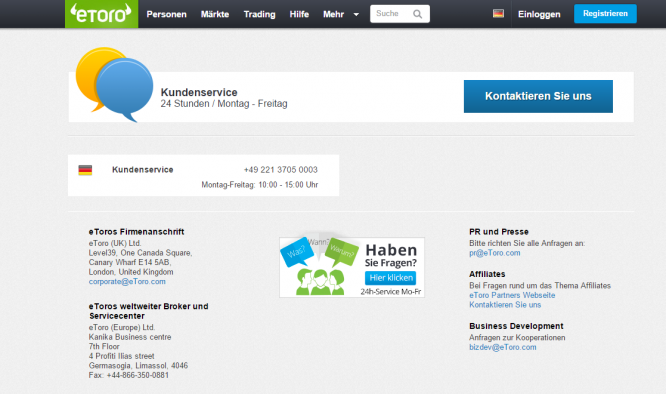
Task: Click the Hier klicken button in banner
Action: click(390, 278)
